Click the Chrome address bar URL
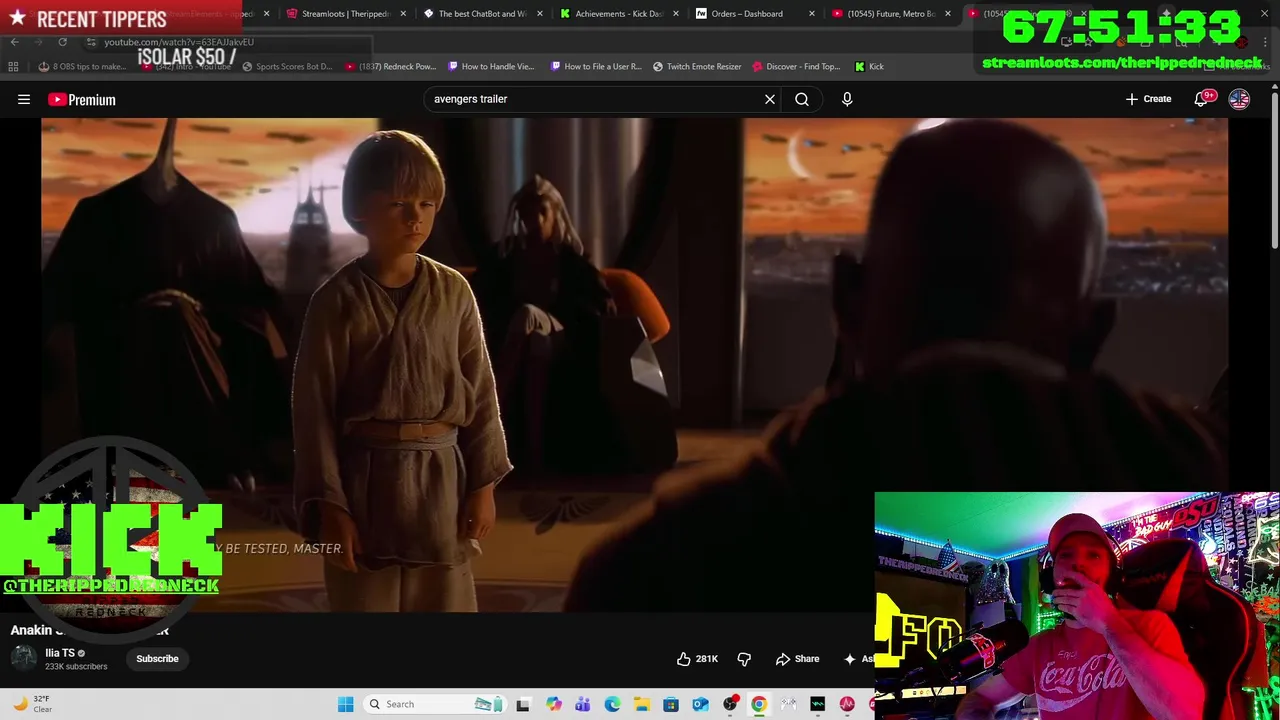 (x=179, y=42)
